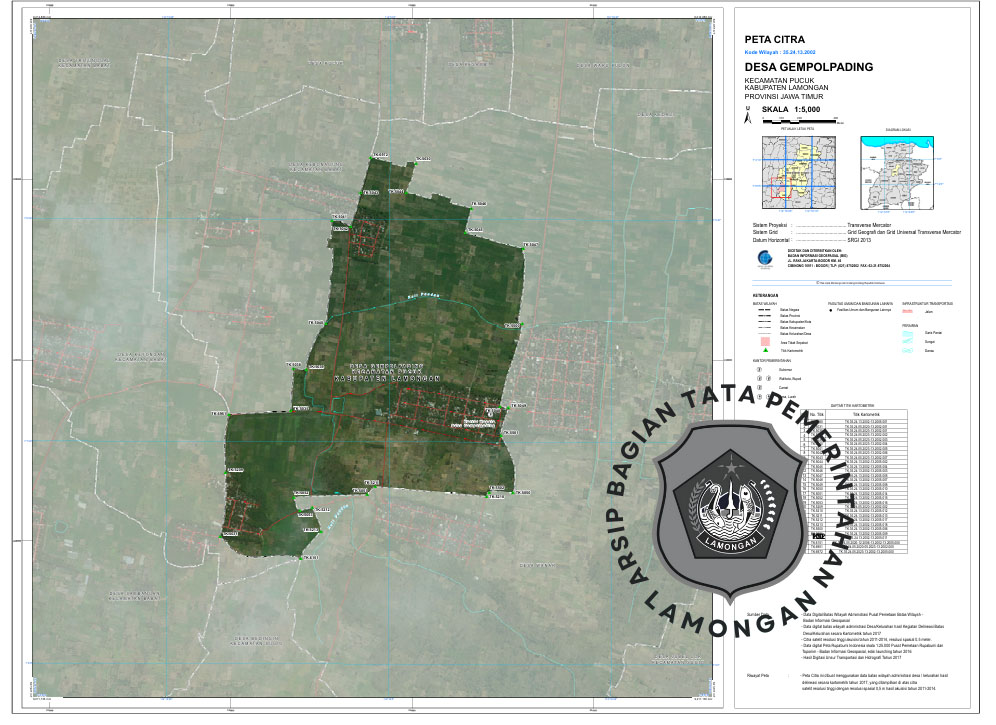Click the Diagram Lokasi inset map
Viewport: 996px width, 725px height.
(x=897, y=172)
